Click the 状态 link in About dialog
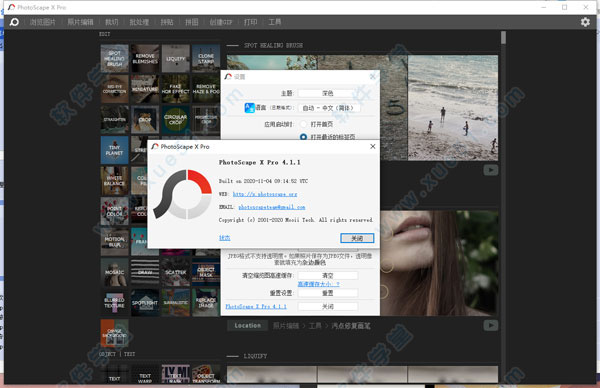Screen dimensions: 600x388 225,238
